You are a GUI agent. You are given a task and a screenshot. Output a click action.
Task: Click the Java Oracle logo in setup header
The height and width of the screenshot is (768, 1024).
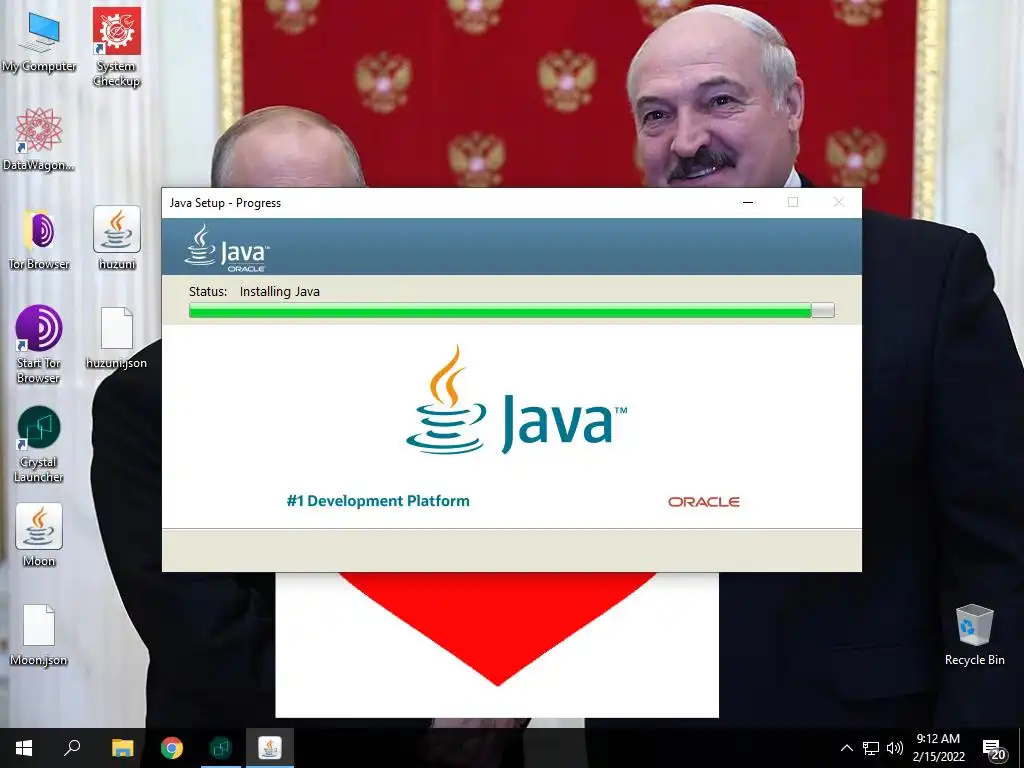(x=227, y=248)
